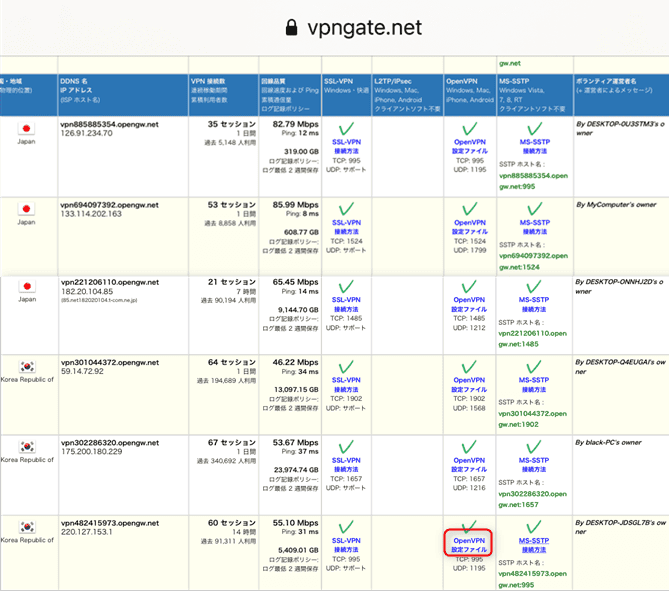The height and width of the screenshot is (591, 669).
Task: Click SSL-VPN checkmark in vpn885885354 row
Action: click(346, 128)
